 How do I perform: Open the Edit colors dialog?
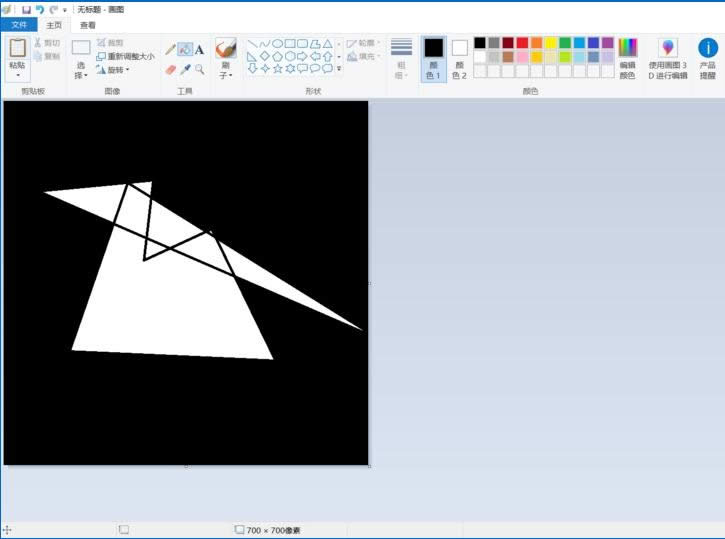pyautogui.click(x=627, y=59)
